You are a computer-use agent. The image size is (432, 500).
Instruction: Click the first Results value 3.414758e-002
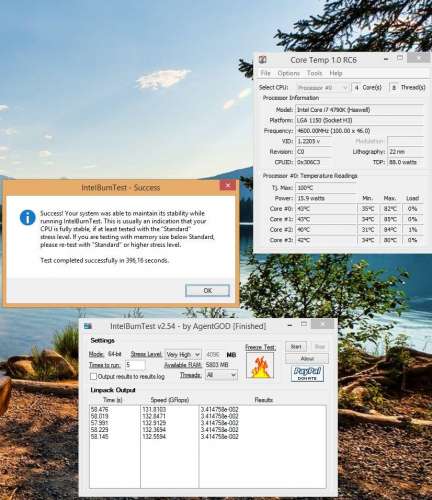(219, 409)
